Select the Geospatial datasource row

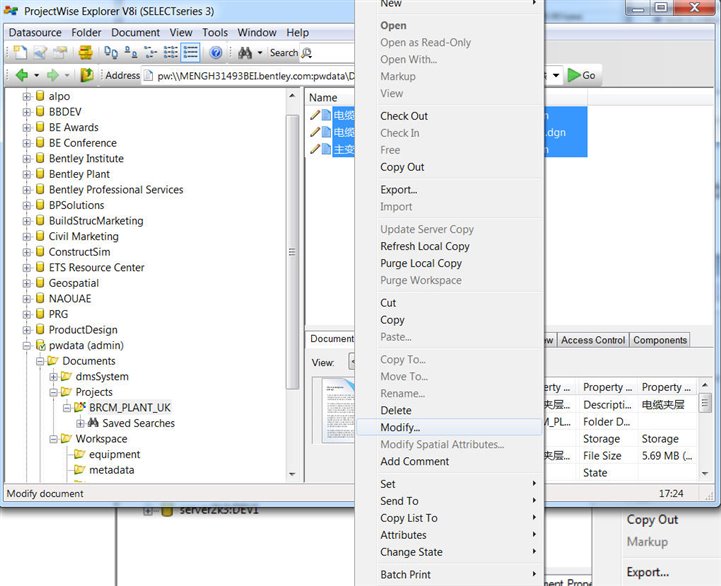click(74, 283)
